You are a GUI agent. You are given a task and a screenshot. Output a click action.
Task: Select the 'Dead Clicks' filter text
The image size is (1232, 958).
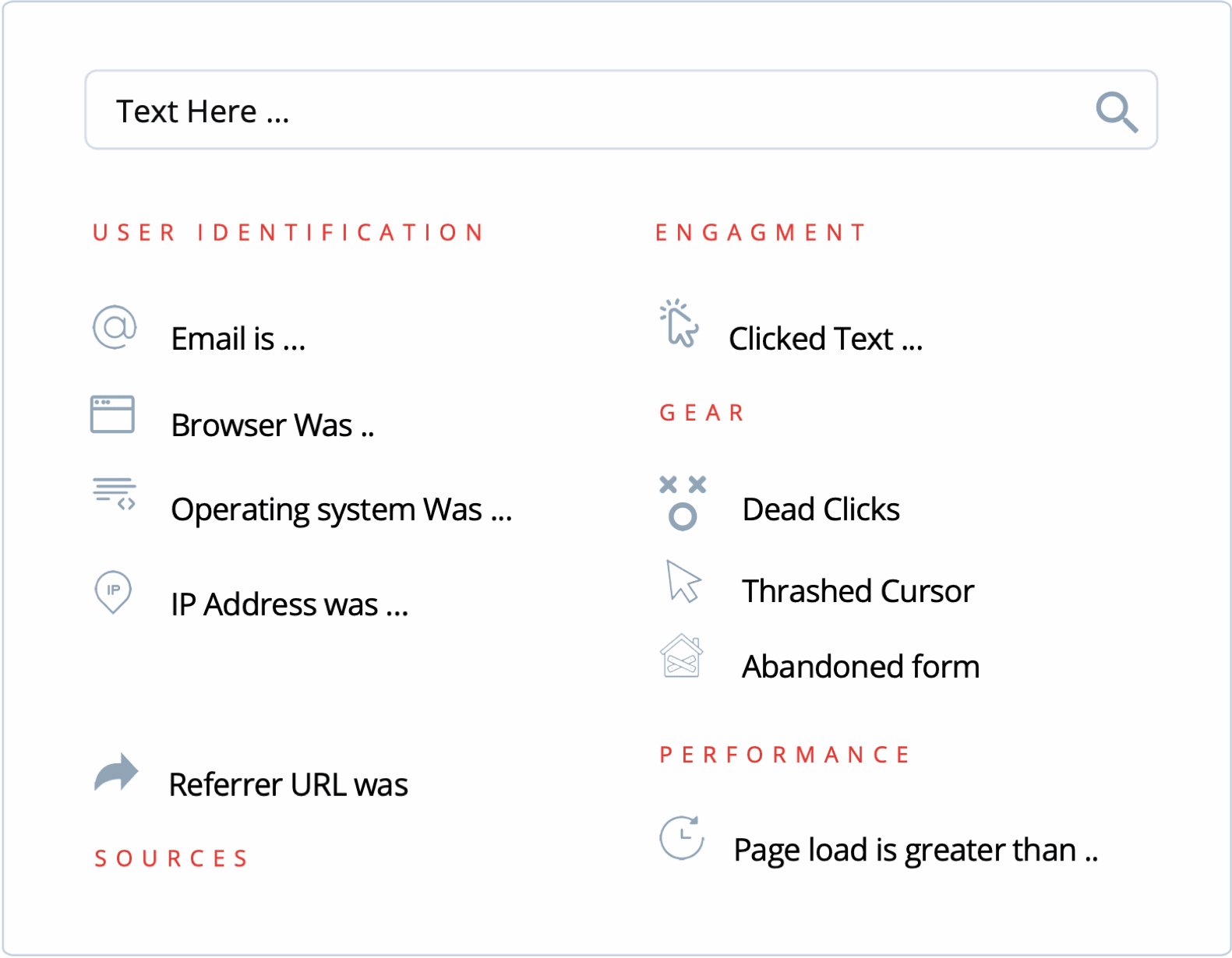pyautogui.click(x=821, y=510)
